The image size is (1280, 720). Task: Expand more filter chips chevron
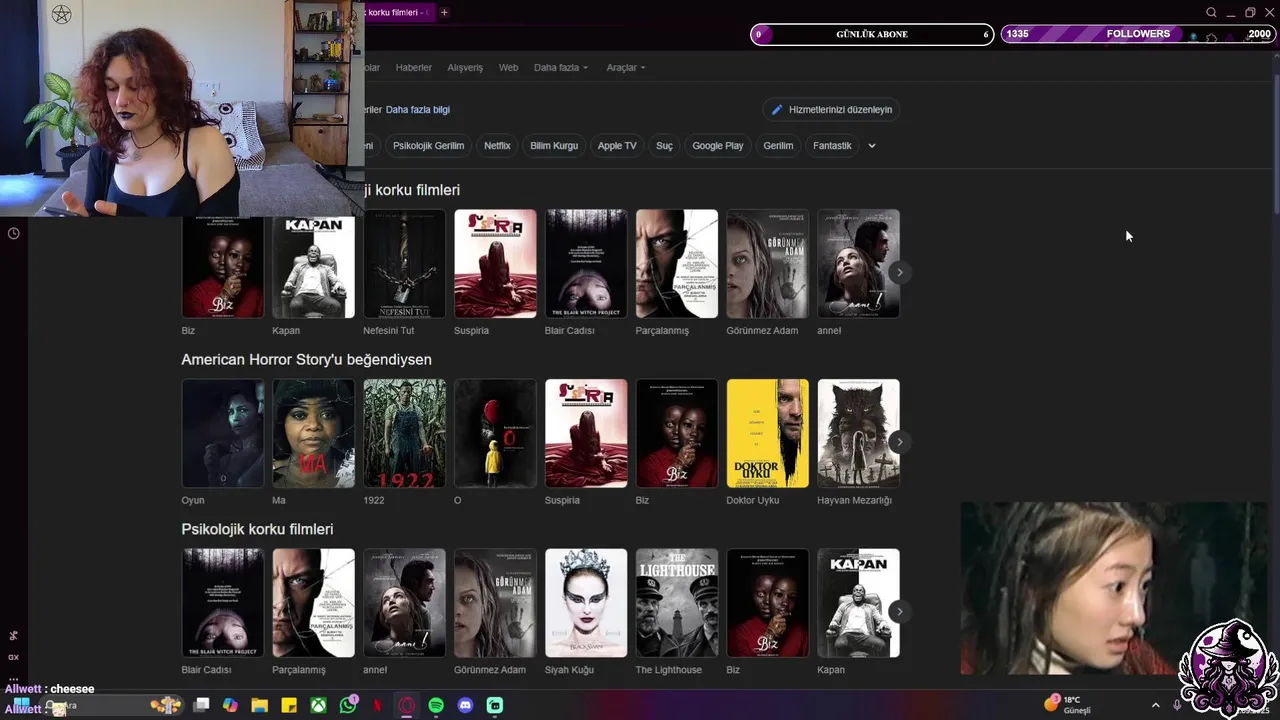click(872, 146)
